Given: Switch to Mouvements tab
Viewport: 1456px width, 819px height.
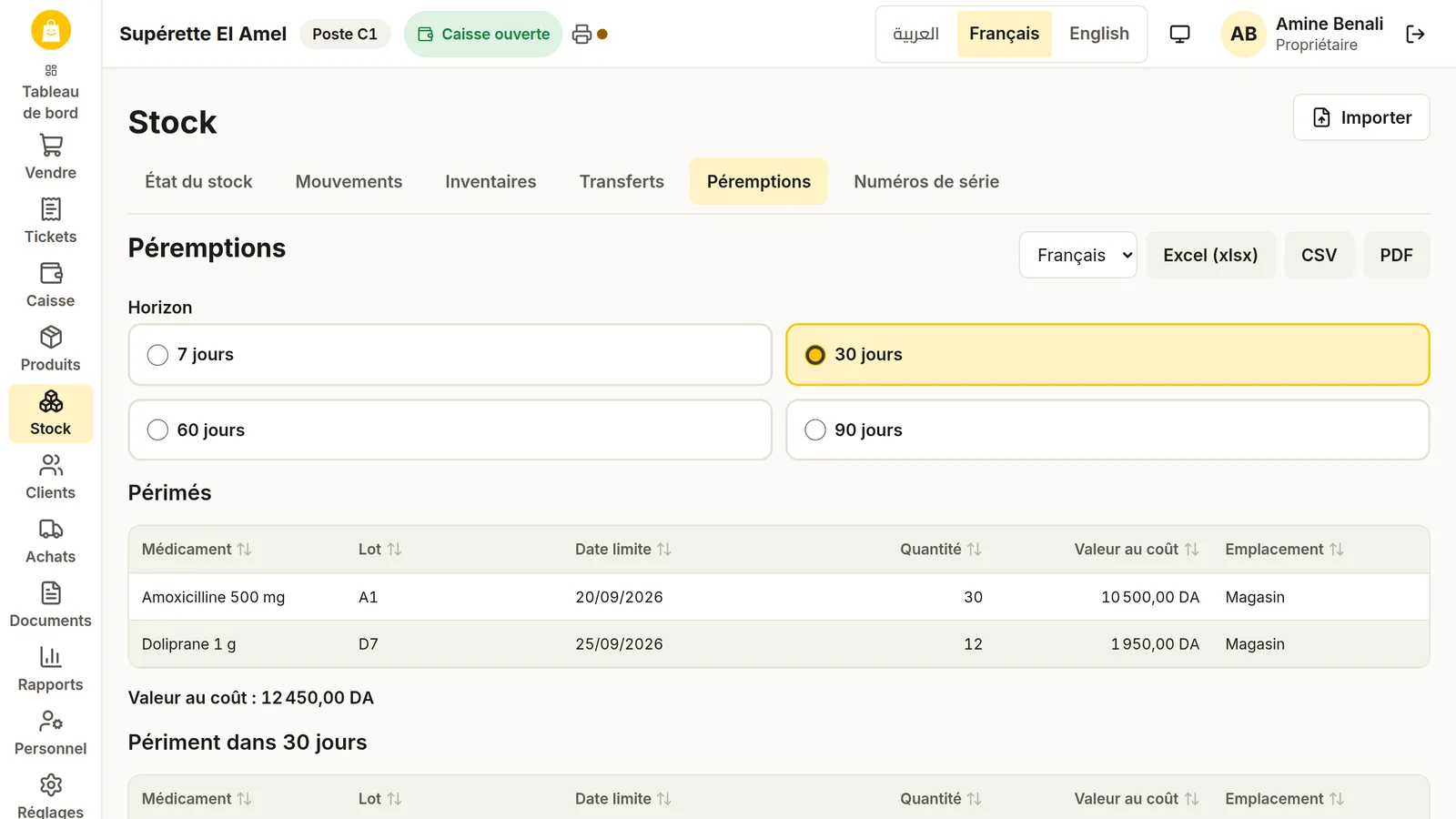Looking at the screenshot, I should (x=349, y=181).
